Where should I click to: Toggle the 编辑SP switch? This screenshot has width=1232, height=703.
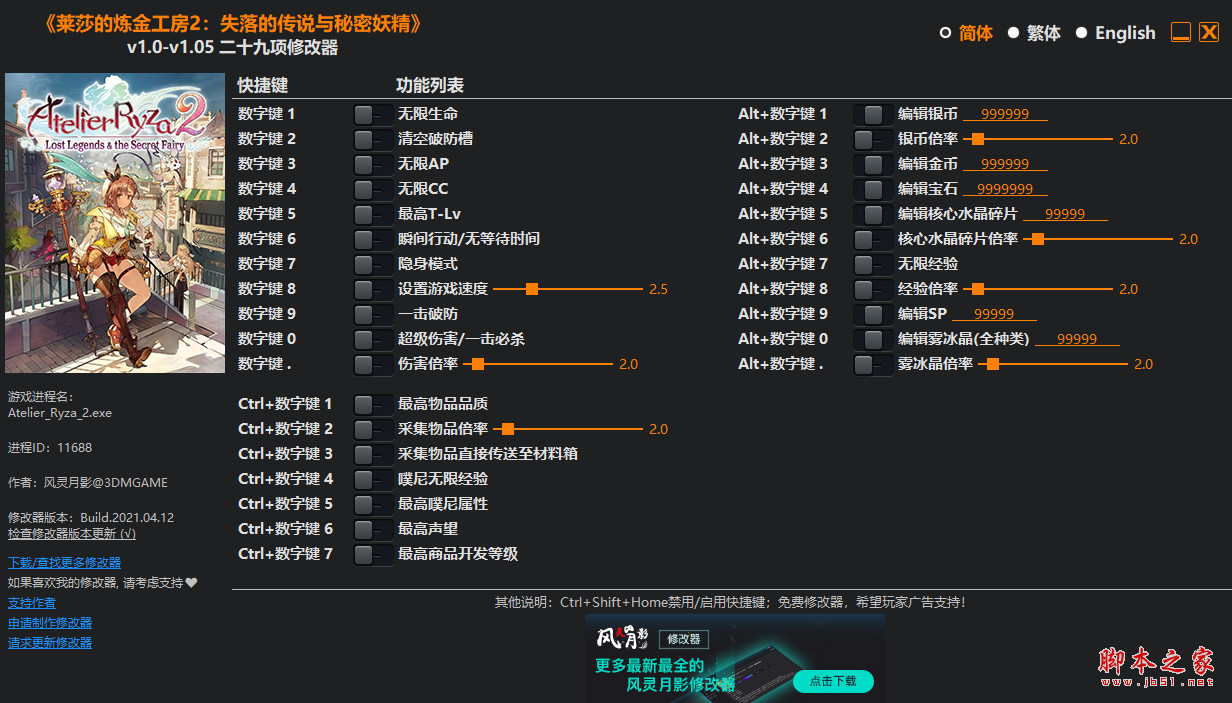tap(873, 314)
